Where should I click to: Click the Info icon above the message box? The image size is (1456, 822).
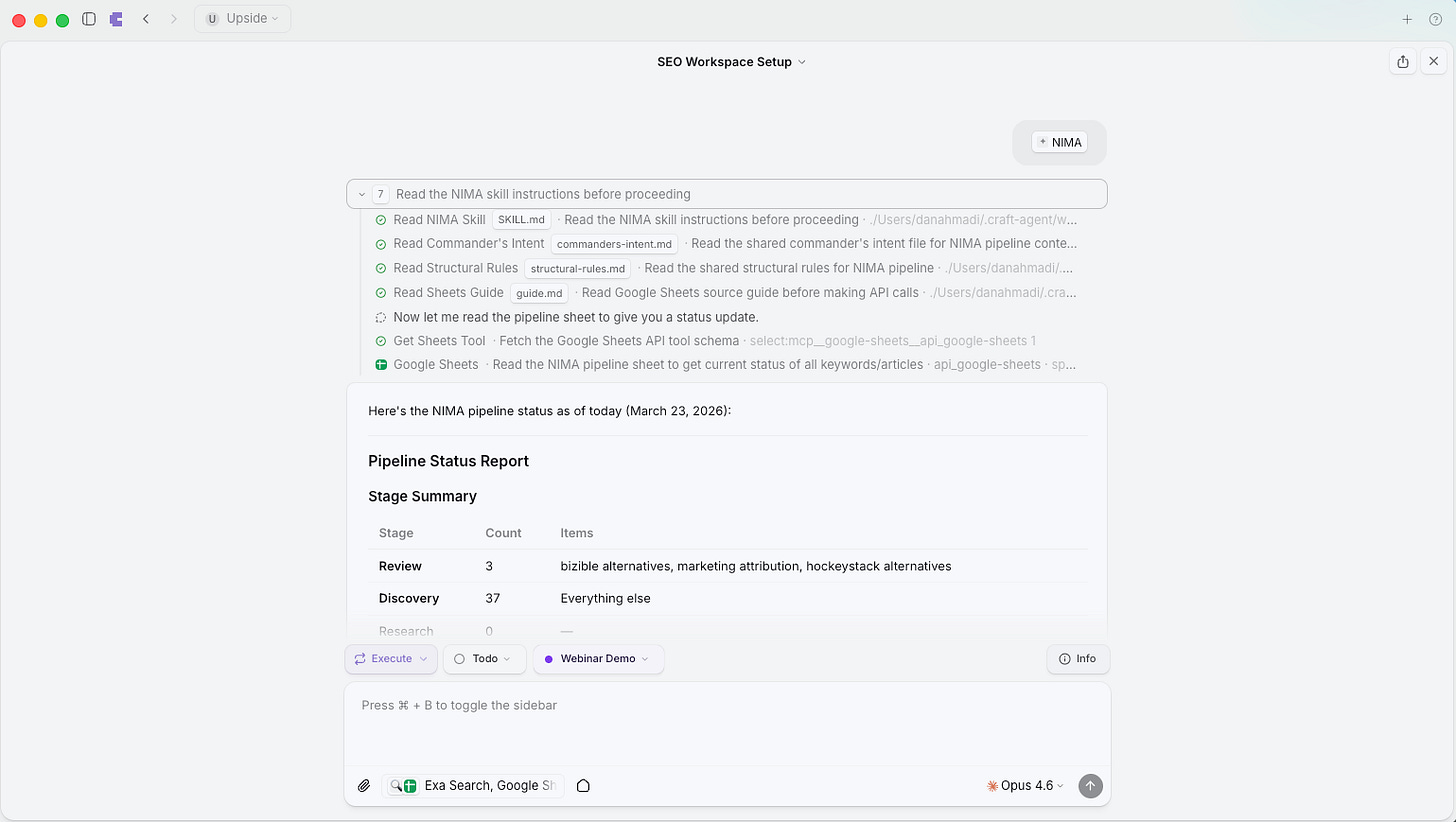pos(1064,659)
